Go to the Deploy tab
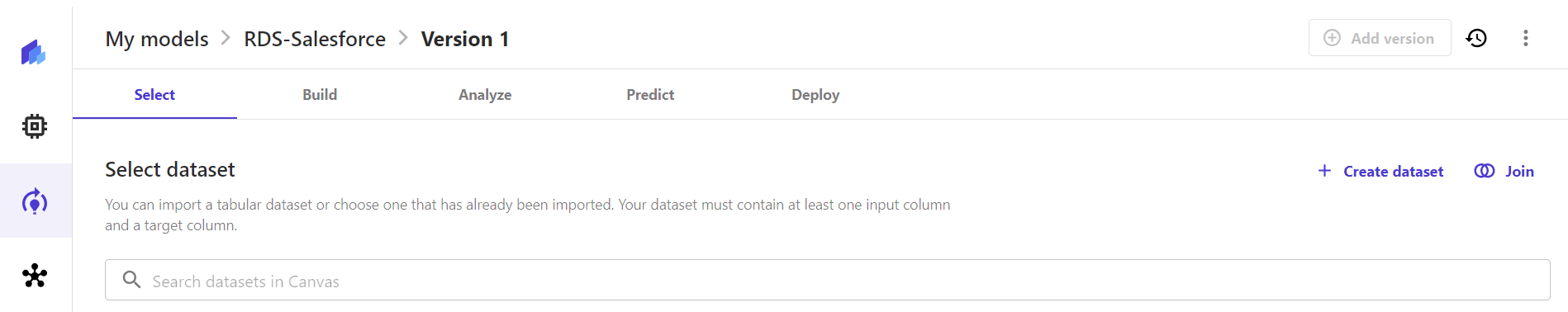The height and width of the screenshot is (312, 1568). [815, 94]
